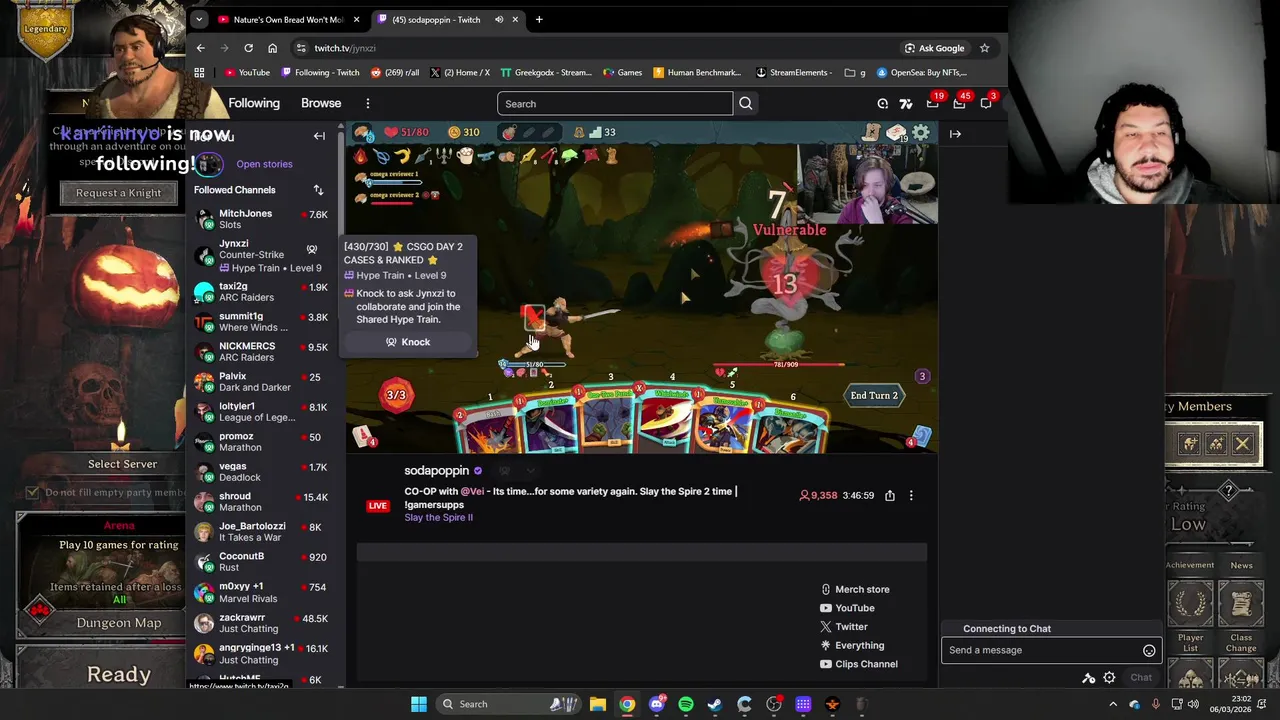The image size is (1280, 720).
Task: Open the Clips Channel link
Action: [858, 664]
